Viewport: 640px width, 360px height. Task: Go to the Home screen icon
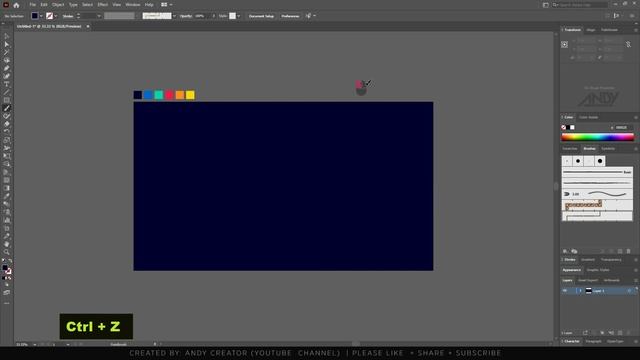16,5
